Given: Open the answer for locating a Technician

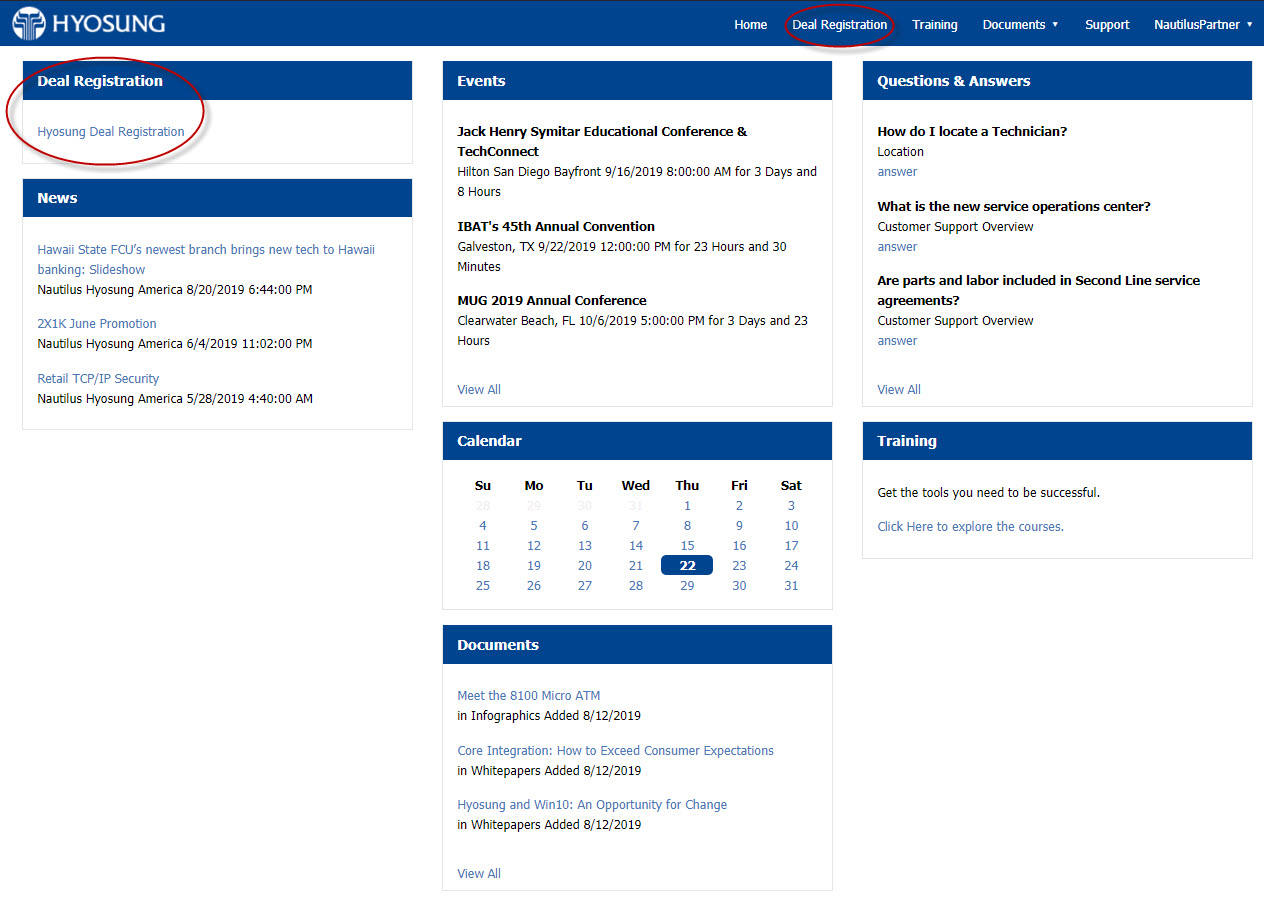Looking at the screenshot, I should pos(897,171).
